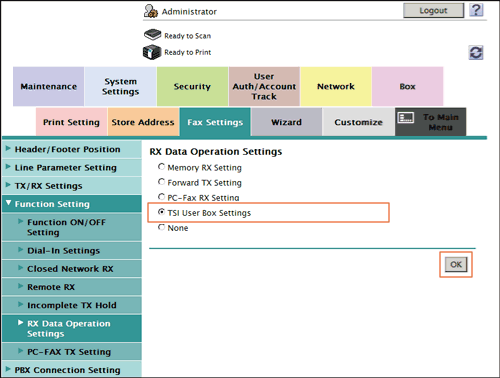Click the To Main Menu panel icon

point(406,117)
